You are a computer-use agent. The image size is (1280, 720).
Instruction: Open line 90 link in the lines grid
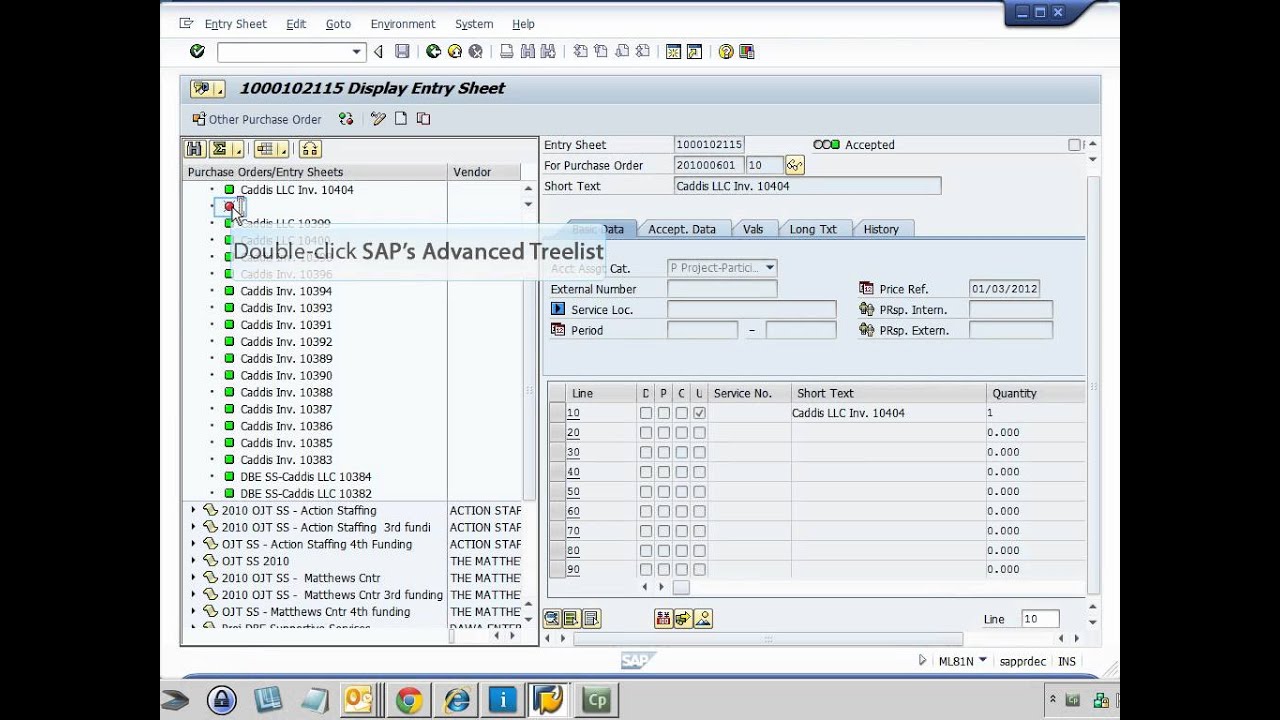(x=573, y=570)
